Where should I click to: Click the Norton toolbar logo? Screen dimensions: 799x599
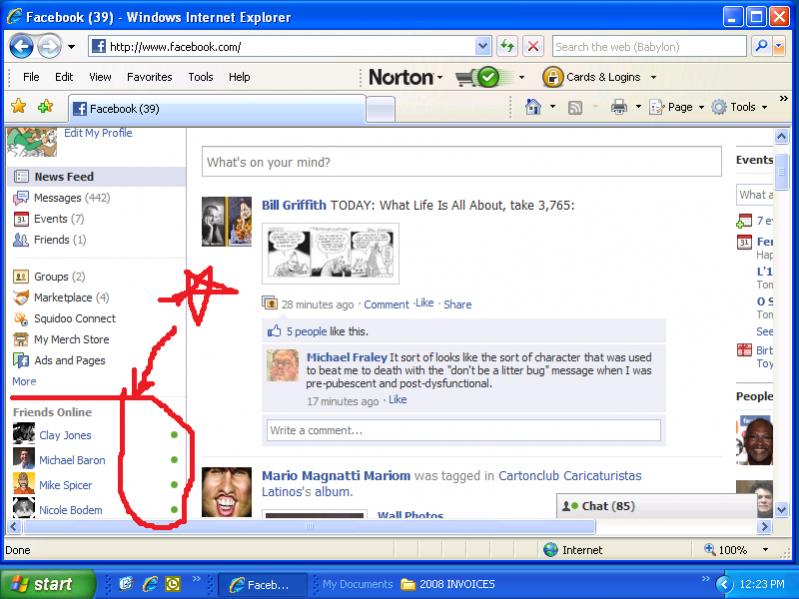[x=401, y=77]
